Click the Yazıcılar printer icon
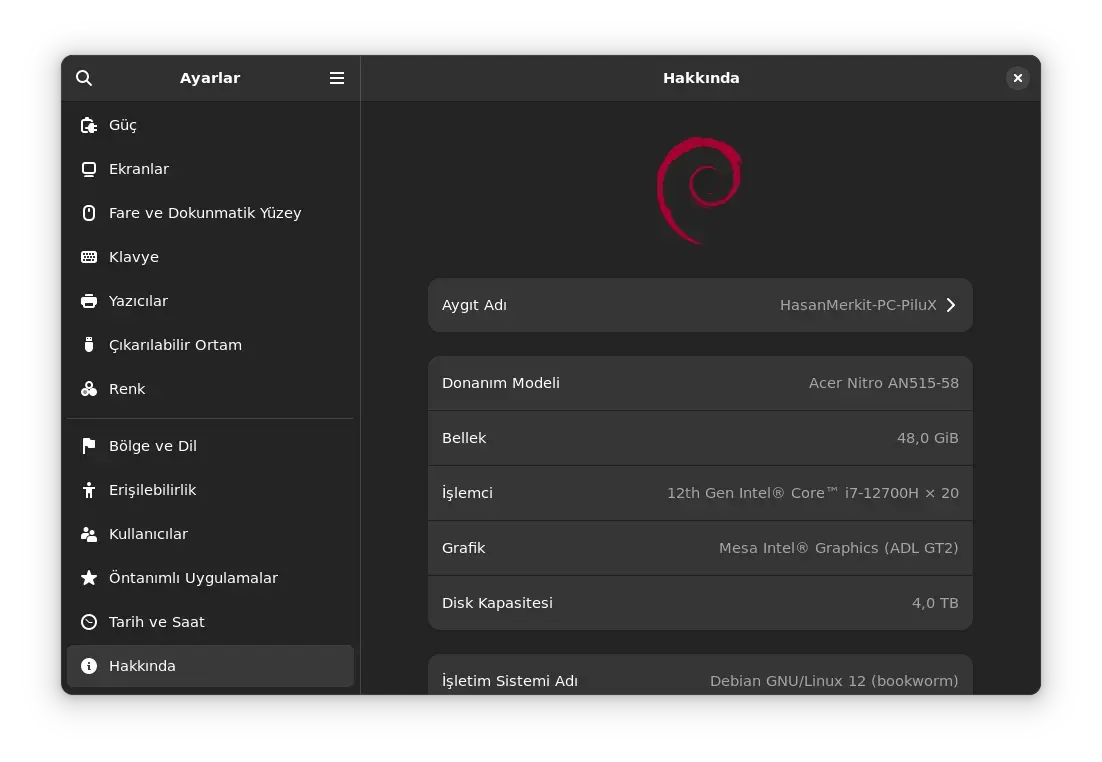Viewport: 1102px width, 762px height. (x=89, y=301)
